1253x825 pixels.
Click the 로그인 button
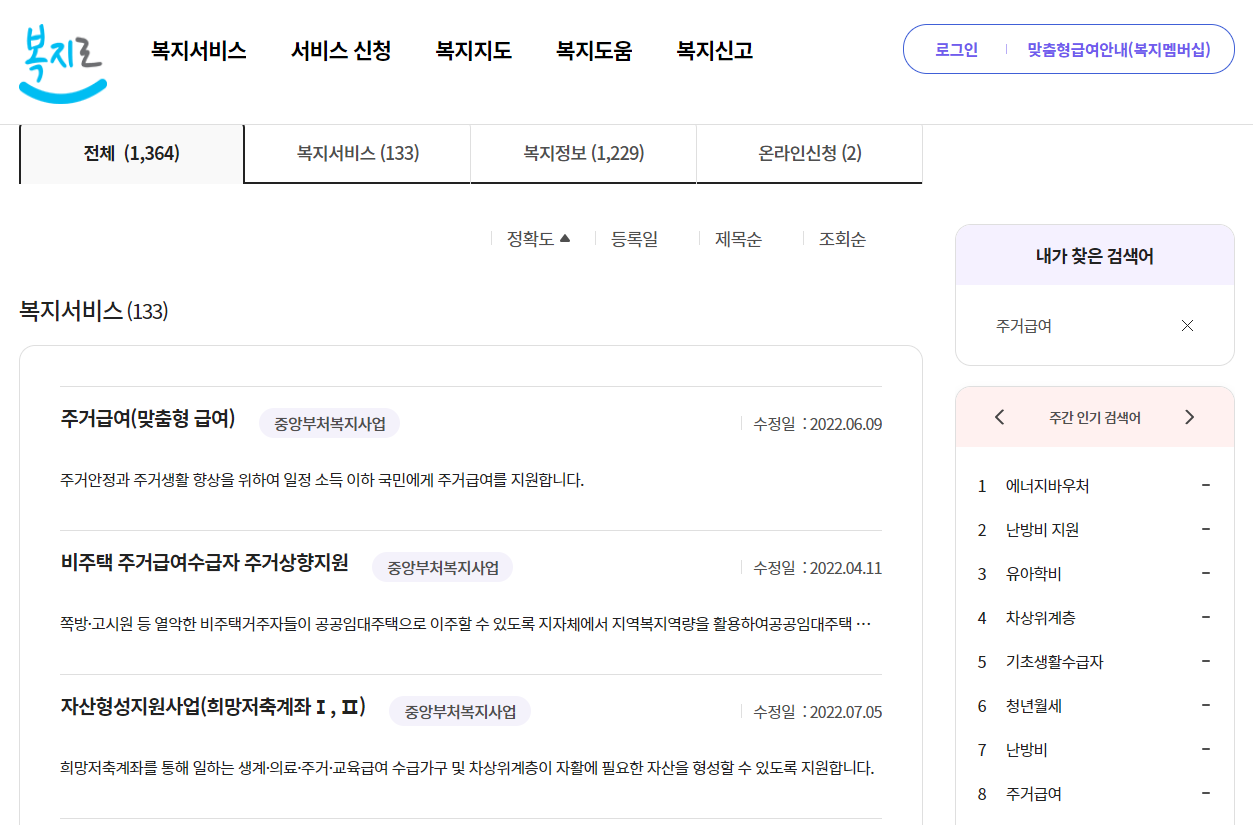point(956,49)
